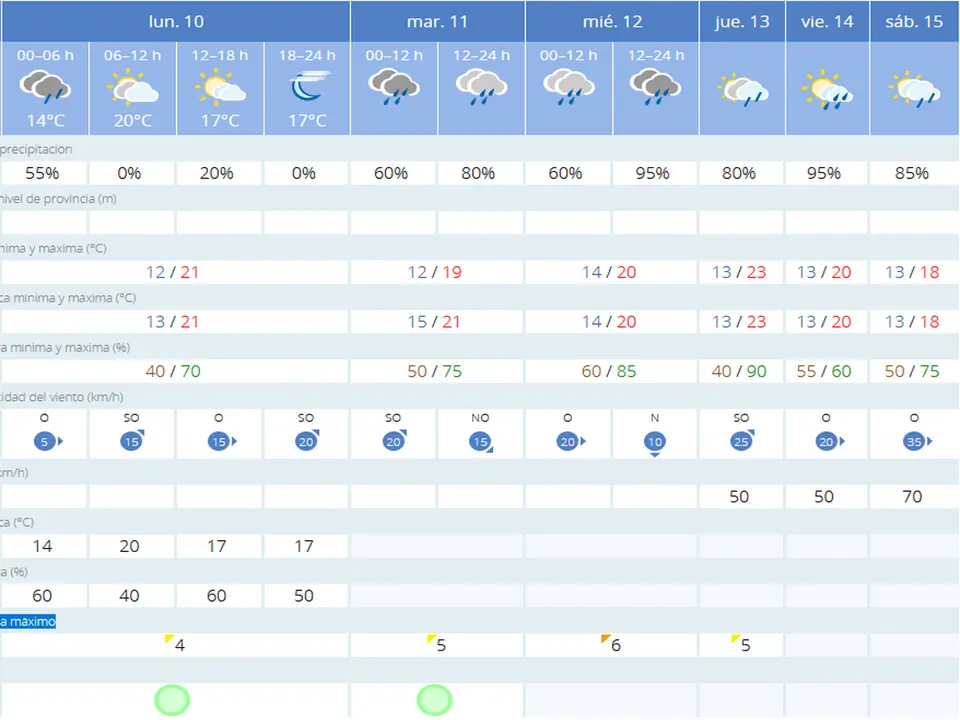Viewport: 960px width, 720px height.
Task: Click the 60 / 85 humidity cell
Action: pos(611,372)
